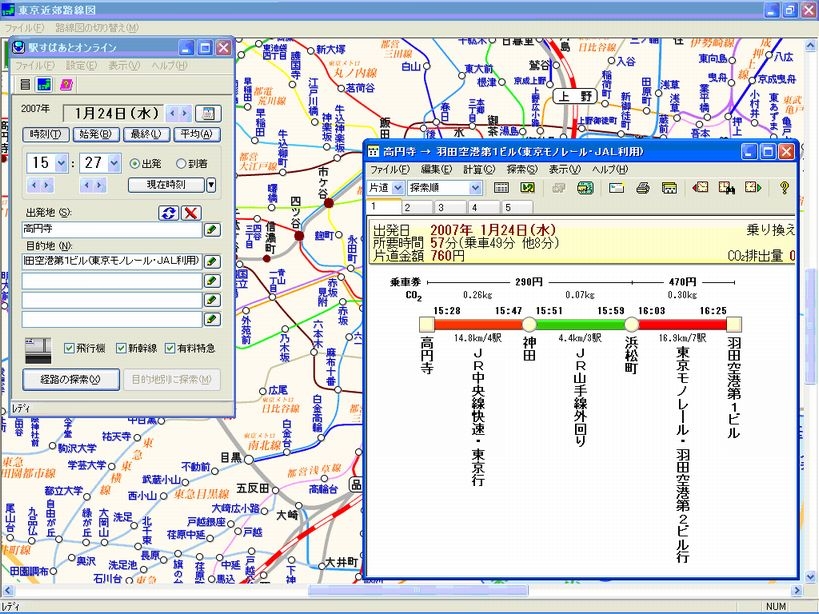Clear stations with the red X icon

[191, 212]
